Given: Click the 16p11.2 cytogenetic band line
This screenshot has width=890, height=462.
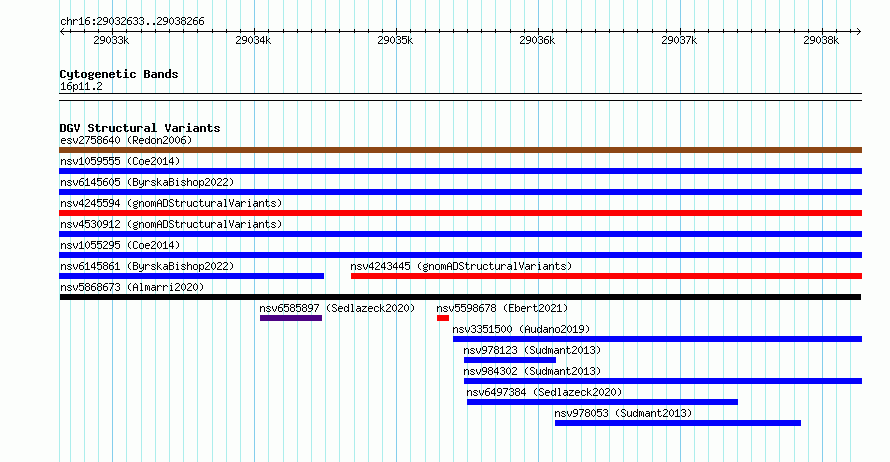Looking at the screenshot, I should click(460, 97).
